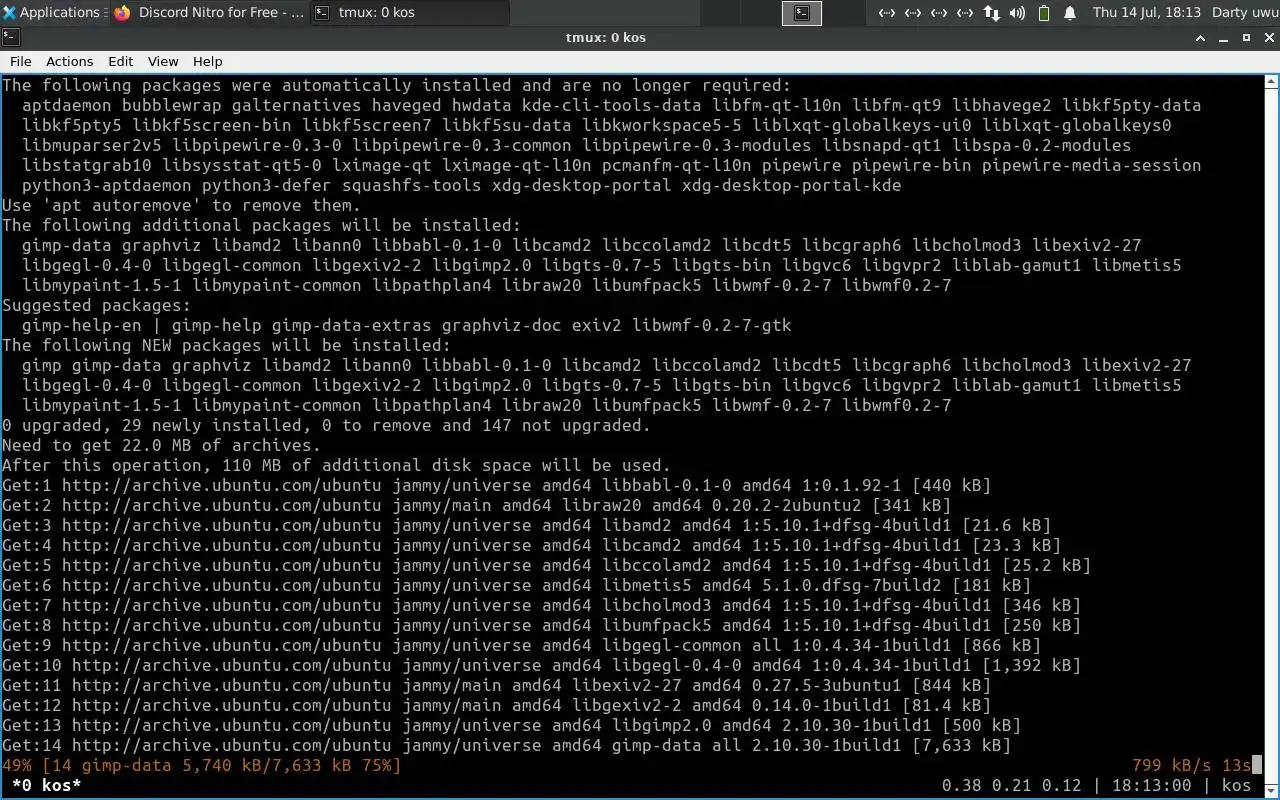Click the Get:14 gimp-data download line

[x=506, y=746]
